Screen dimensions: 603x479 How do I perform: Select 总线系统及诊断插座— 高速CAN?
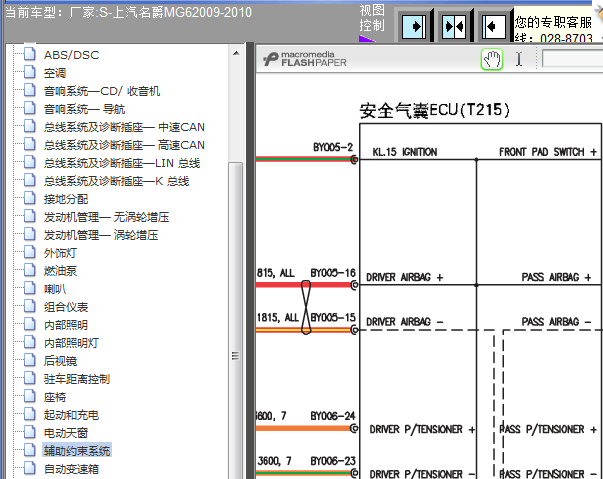pyautogui.click(x=124, y=145)
